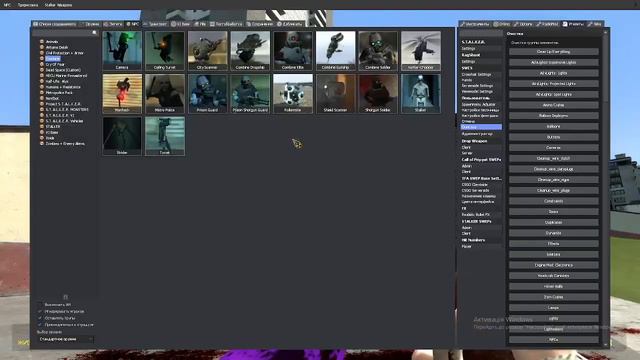Open the 'Списки соединения' spawn list tab

click(x=55, y=24)
